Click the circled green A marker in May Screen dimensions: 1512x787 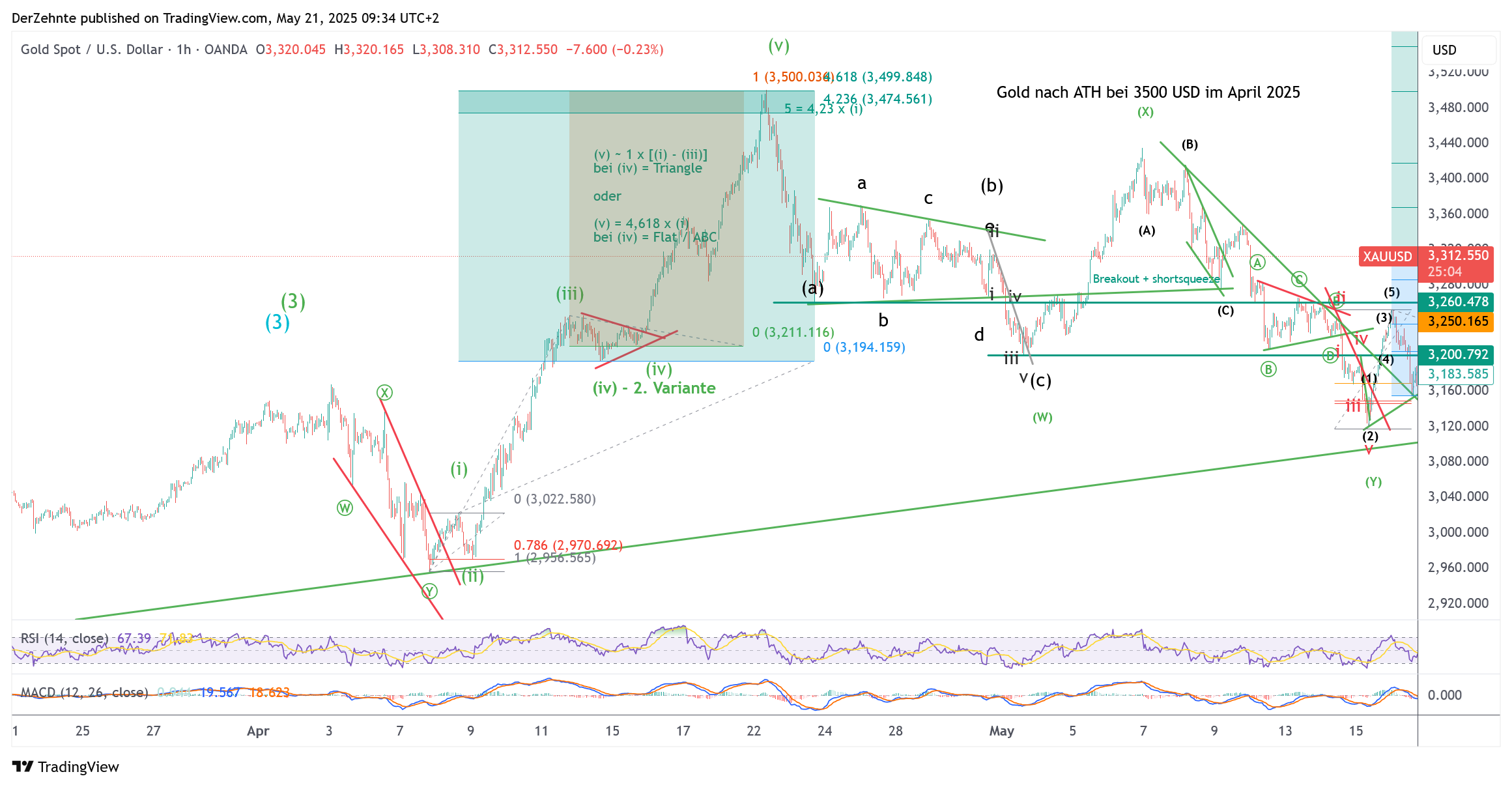pos(1257,263)
